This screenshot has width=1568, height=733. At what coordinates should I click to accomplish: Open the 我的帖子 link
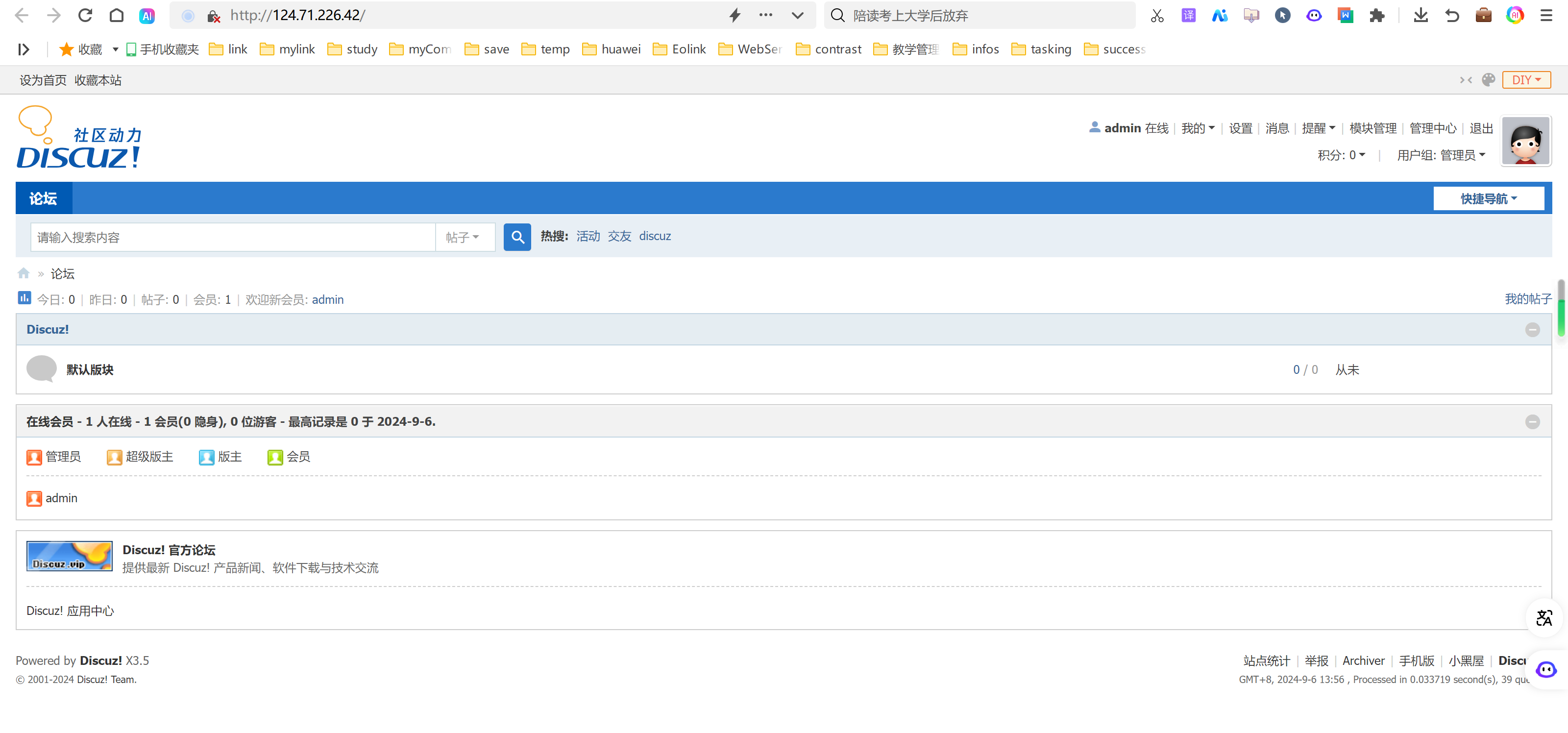[x=1528, y=299]
